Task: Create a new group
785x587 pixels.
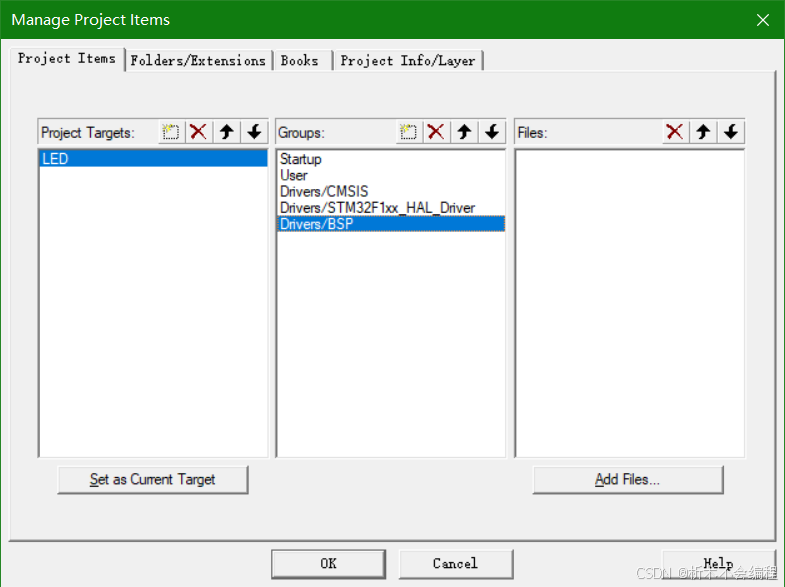Action: point(409,132)
